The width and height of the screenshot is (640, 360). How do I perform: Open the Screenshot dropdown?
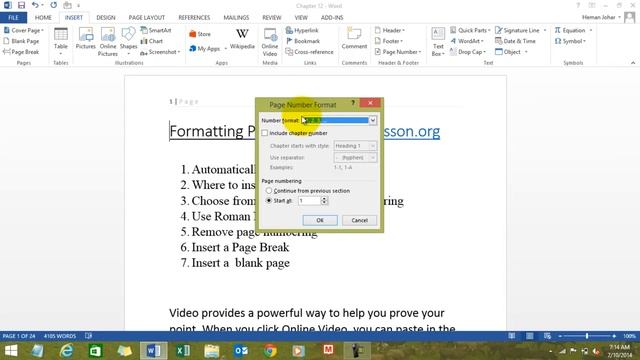pyautogui.click(x=160, y=52)
